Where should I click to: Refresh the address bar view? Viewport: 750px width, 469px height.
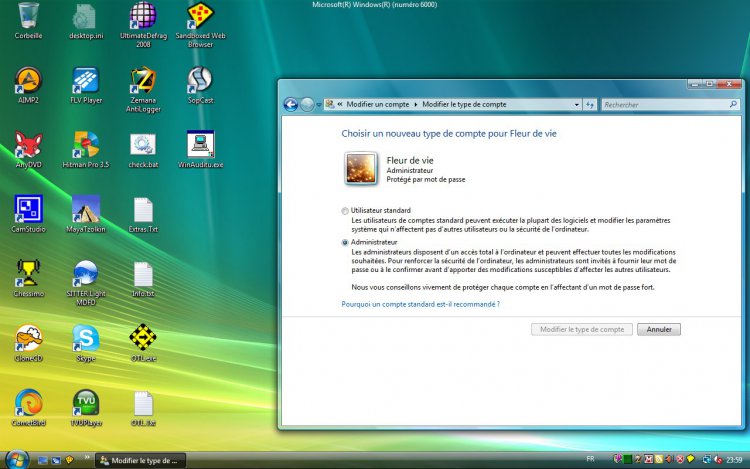[x=590, y=105]
